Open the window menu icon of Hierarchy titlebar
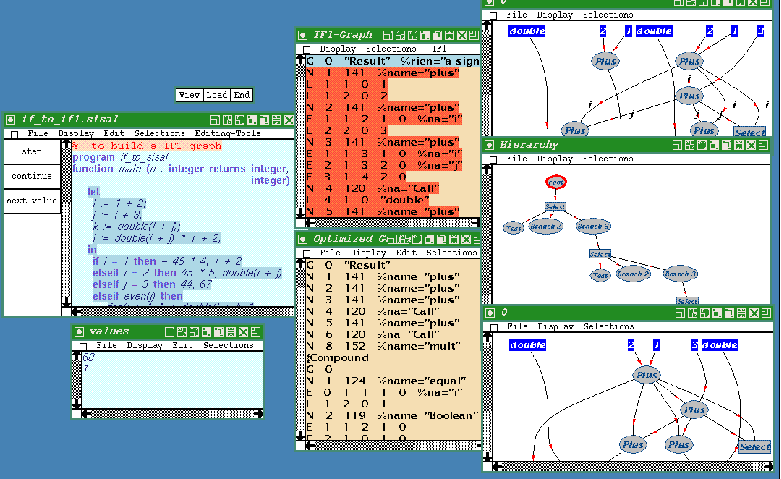The width and height of the screenshot is (781, 479). tap(489, 145)
